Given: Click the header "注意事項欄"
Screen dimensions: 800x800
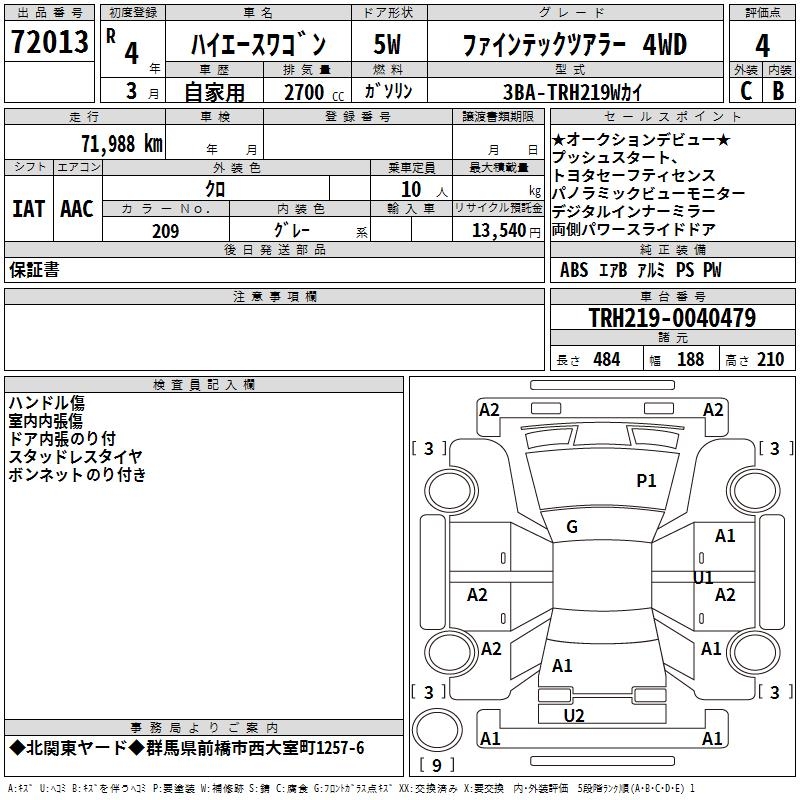Looking at the screenshot, I should pos(274,296).
